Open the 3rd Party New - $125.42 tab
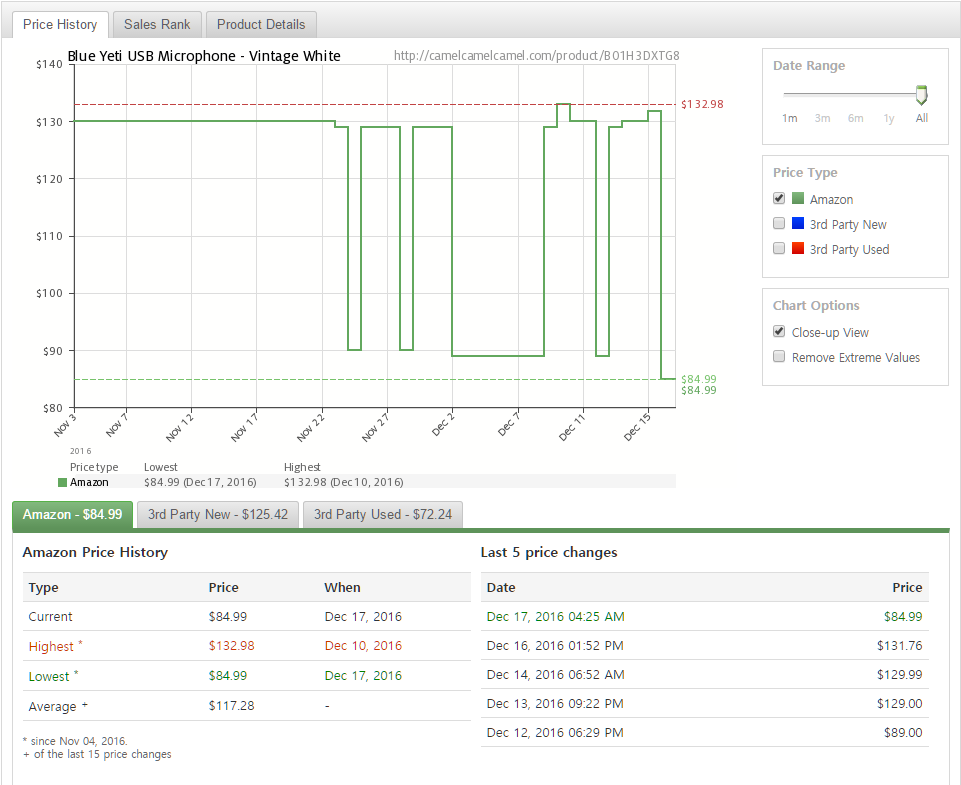 coord(218,514)
